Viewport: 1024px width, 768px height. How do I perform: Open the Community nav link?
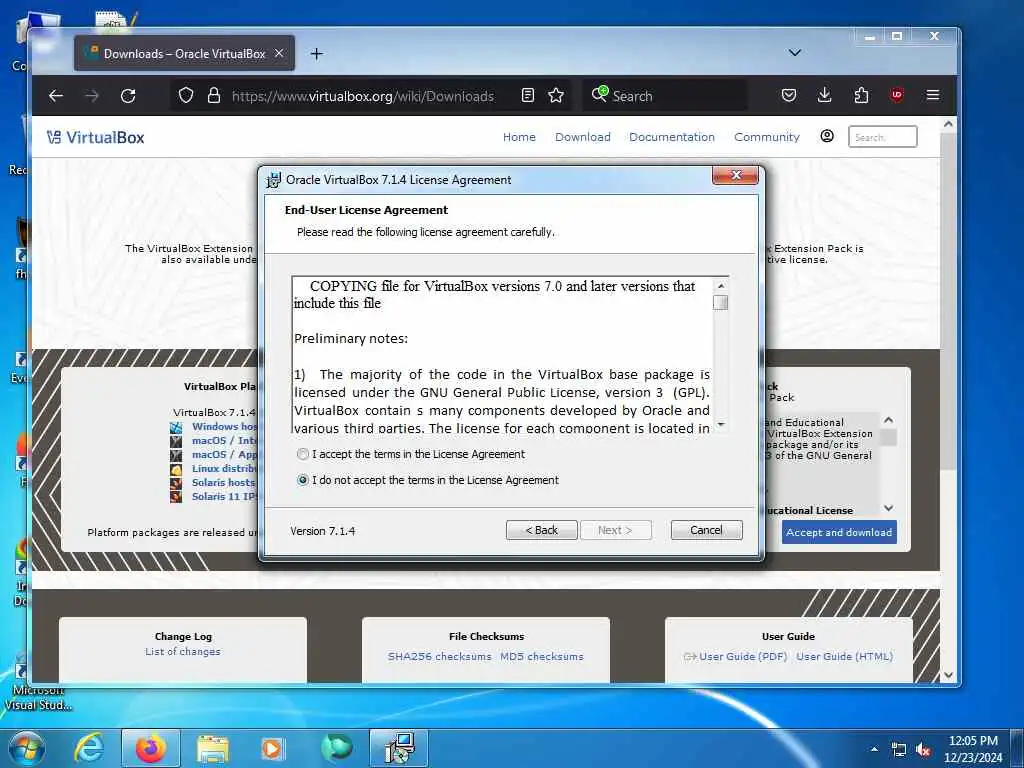767,137
